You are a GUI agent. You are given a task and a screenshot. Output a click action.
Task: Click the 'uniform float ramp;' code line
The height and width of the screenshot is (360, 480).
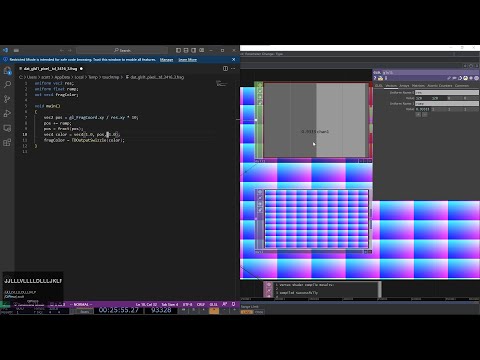tap(56, 89)
